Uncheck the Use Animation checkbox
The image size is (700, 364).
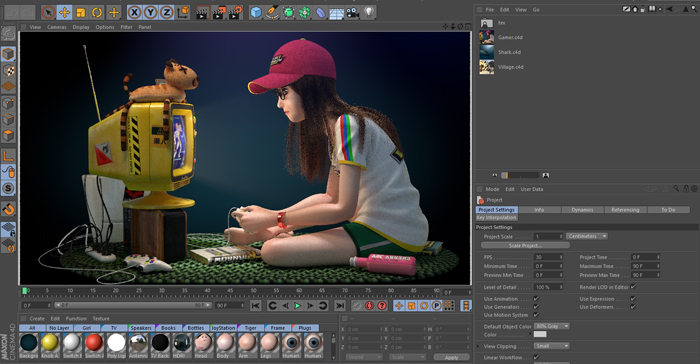click(536, 299)
